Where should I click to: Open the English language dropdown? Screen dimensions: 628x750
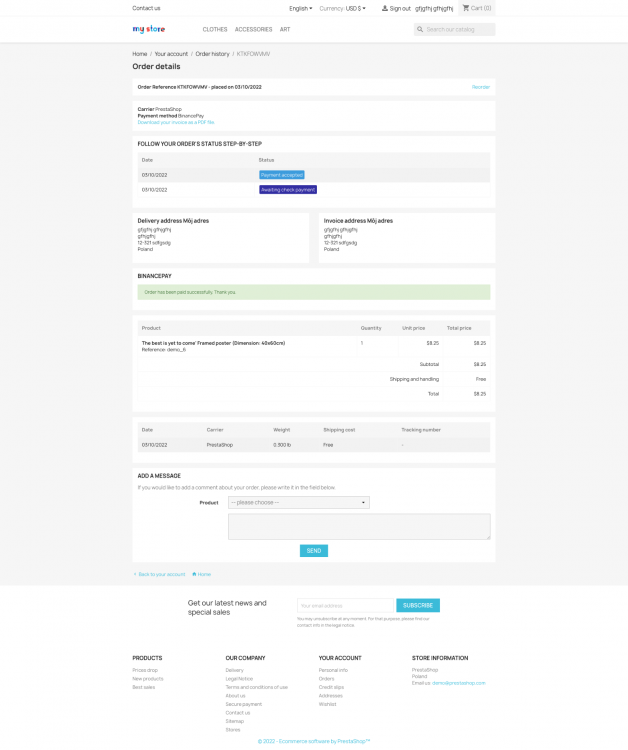click(x=300, y=9)
